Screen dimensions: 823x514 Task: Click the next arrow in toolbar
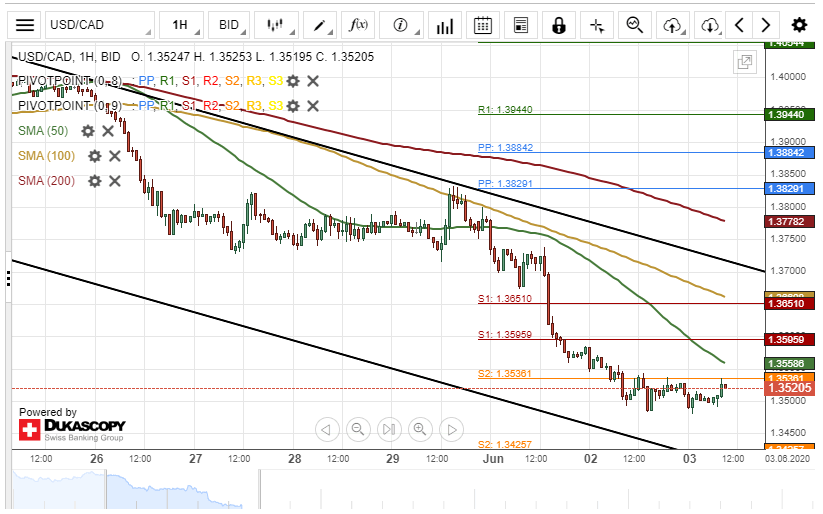[765, 25]
